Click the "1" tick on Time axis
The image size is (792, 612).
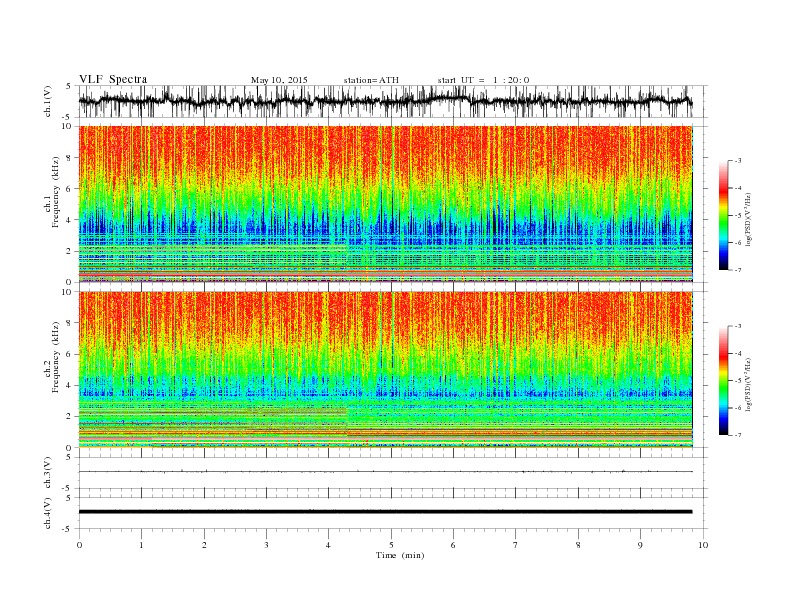tap(141, 545)
